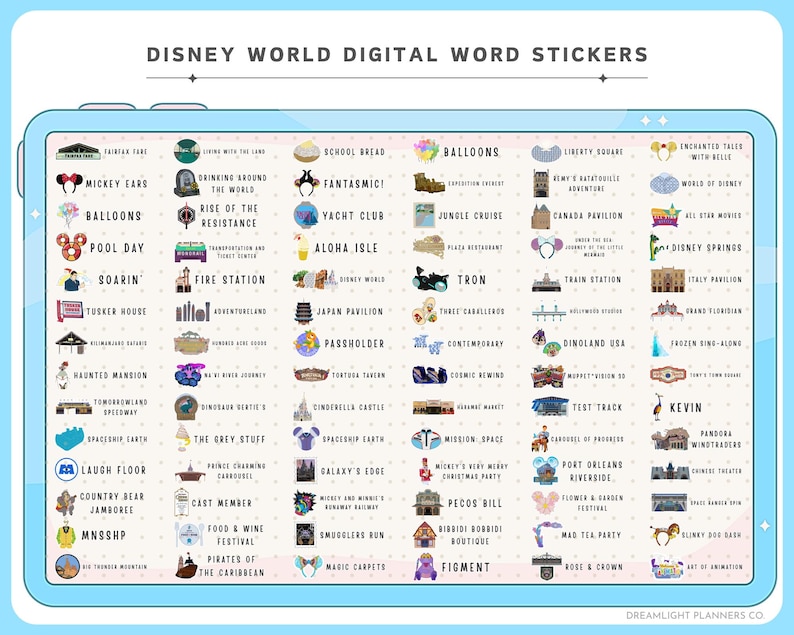Choose the Monorail station icon
794x635 pixels.
pos(190,252)
